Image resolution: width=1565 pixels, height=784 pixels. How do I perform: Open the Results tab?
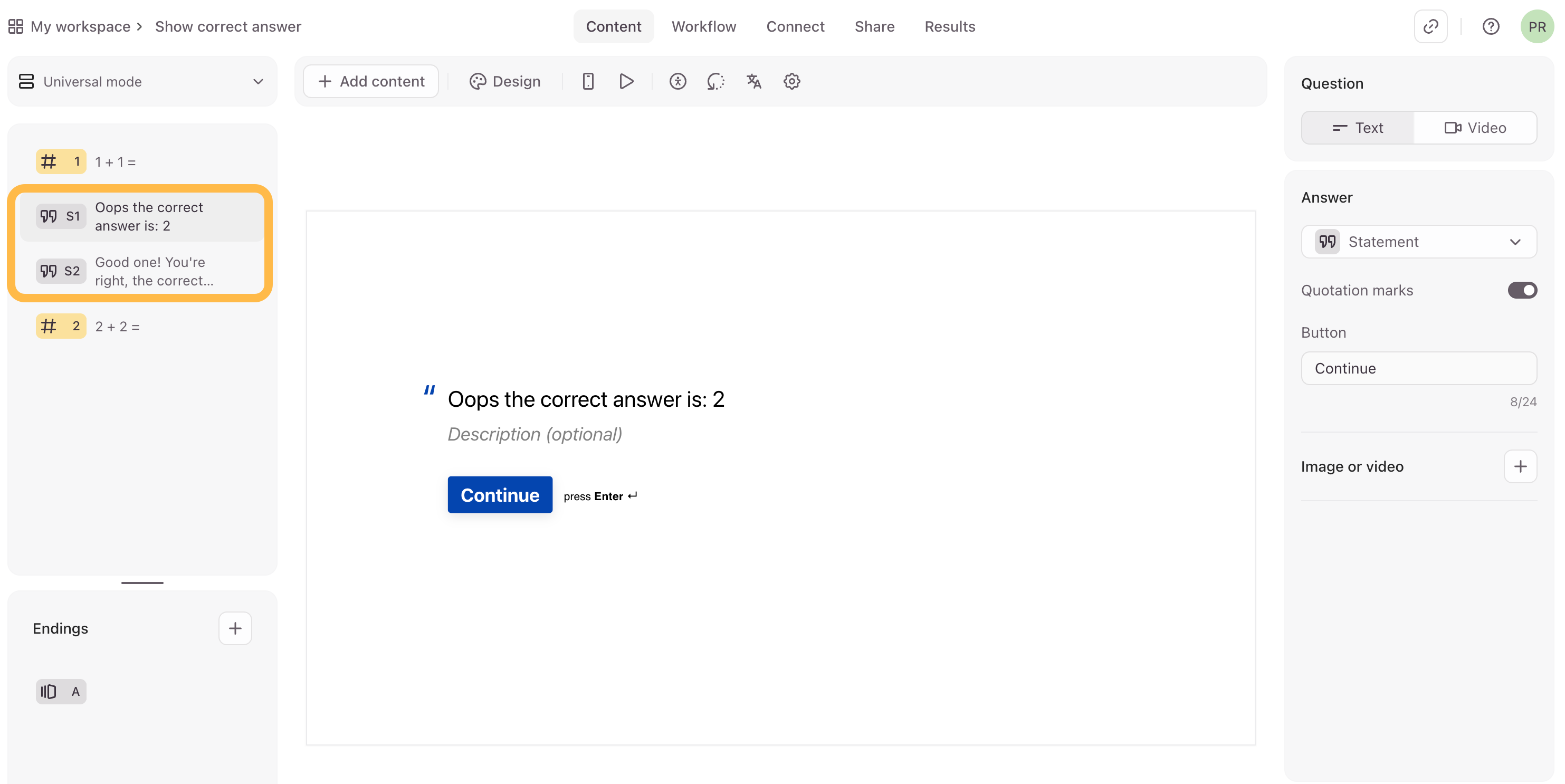(x=950, y=27)
